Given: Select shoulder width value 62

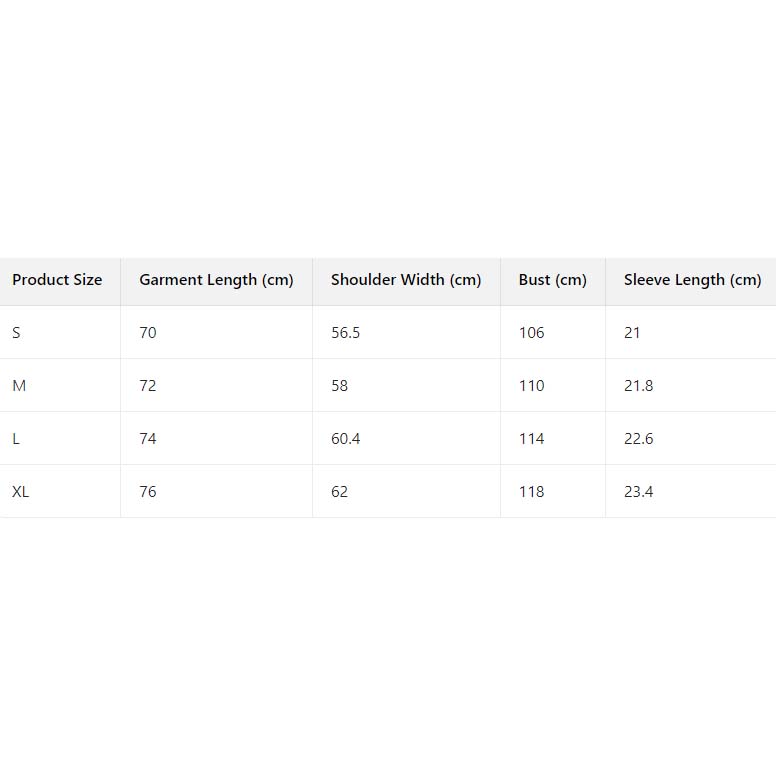Looking at the screenshot, I should pos(339,492).
